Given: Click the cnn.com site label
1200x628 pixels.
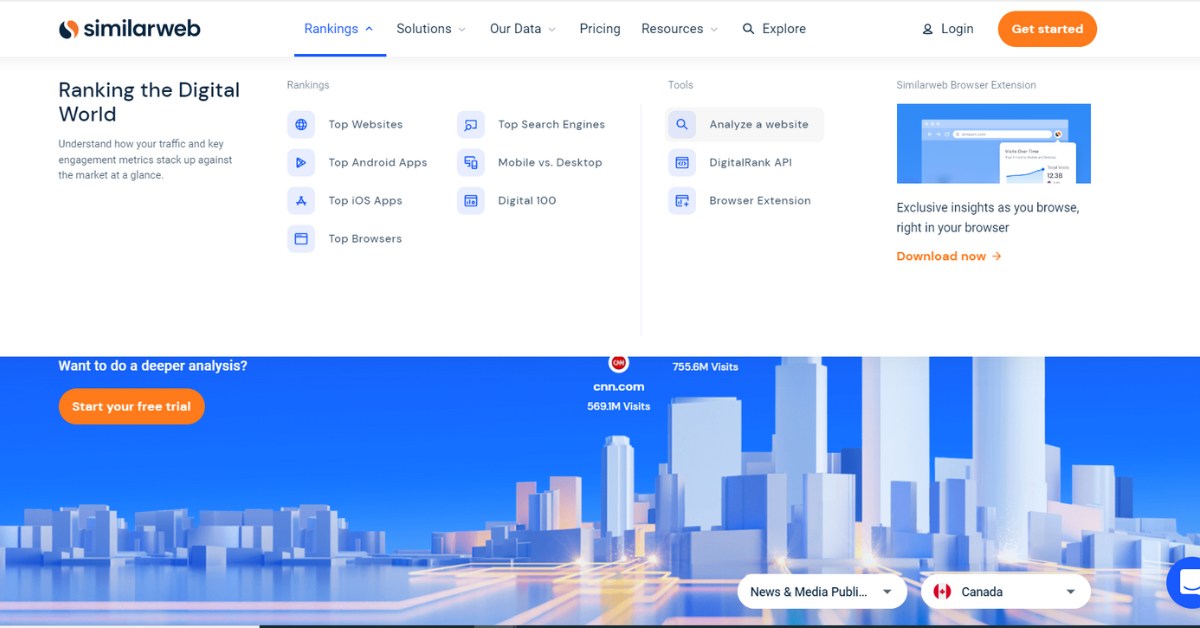Looking at the screenshot, I should [x=619, y=387].
